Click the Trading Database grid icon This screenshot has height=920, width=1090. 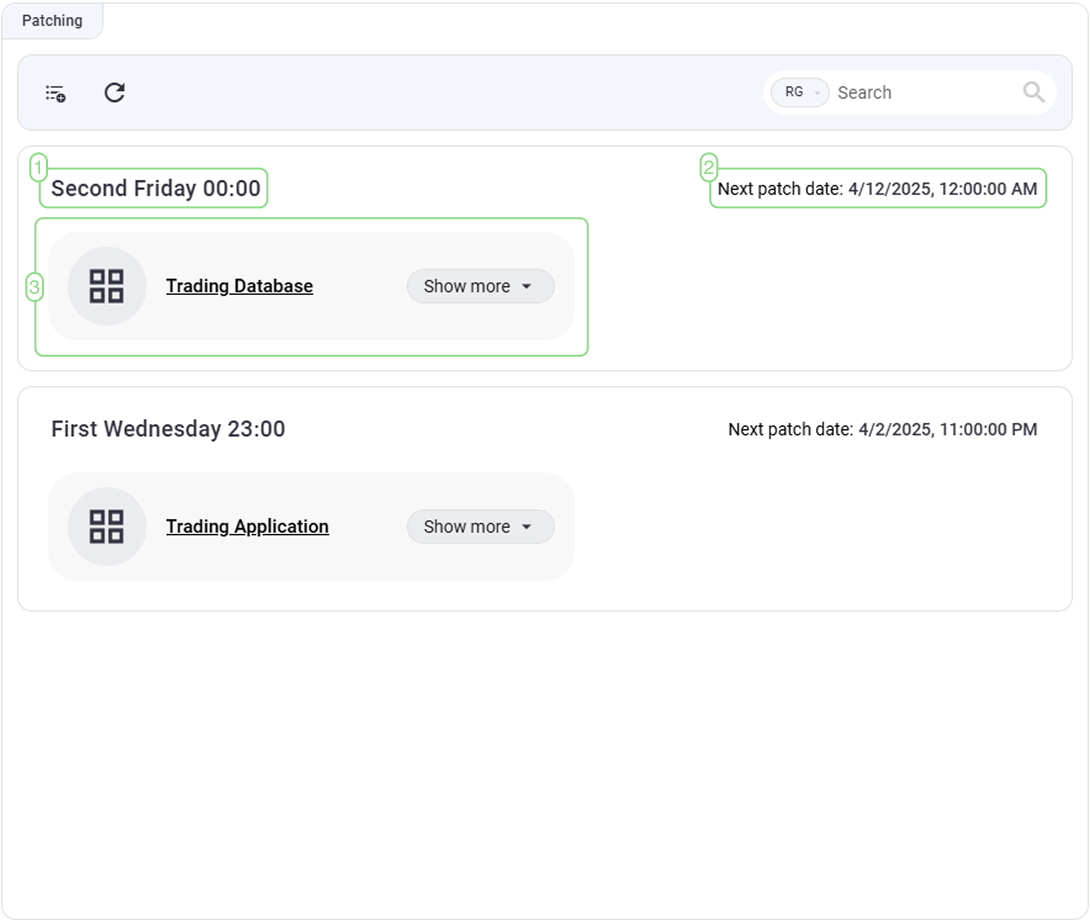pos(107,286)
